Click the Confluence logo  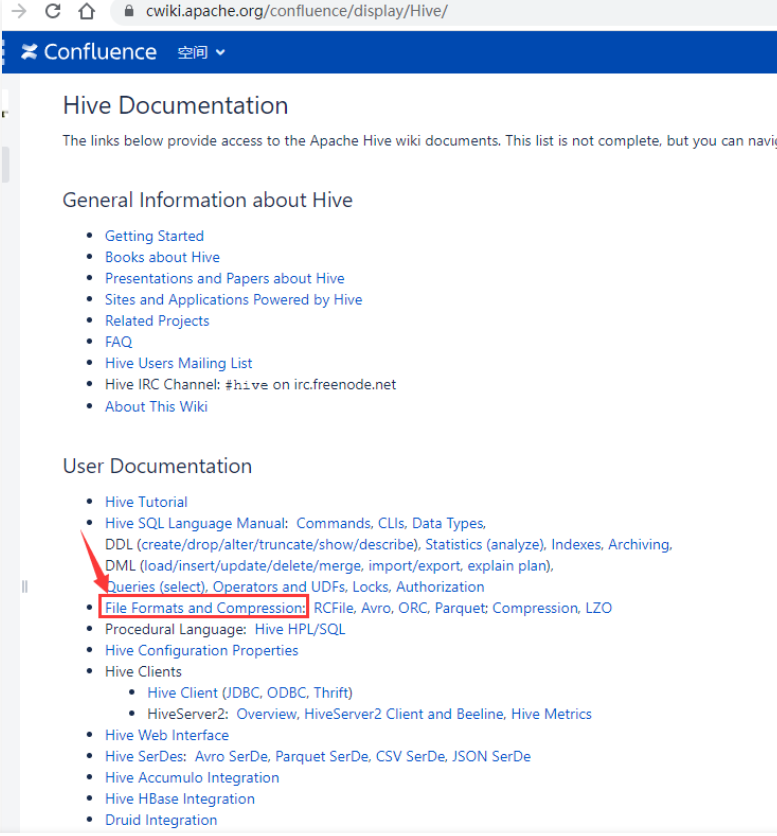click(x=89, y=52)
